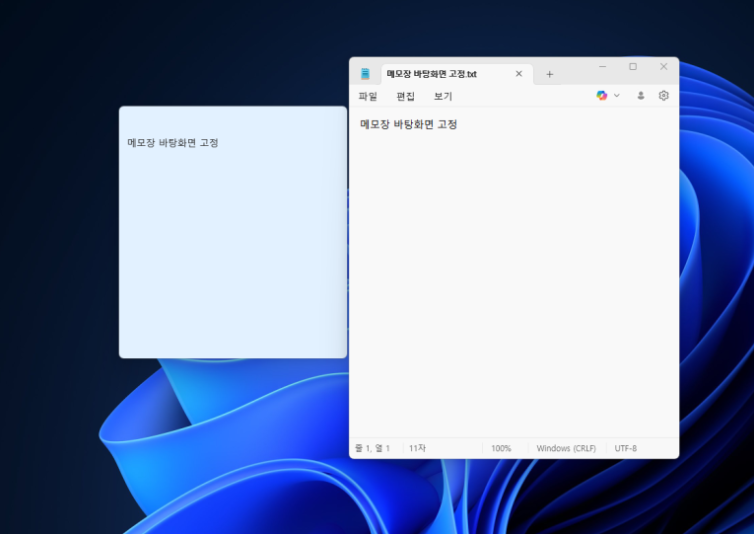
Task: Click the text line in Notepad editor
Action: click(x=409, y=125)
